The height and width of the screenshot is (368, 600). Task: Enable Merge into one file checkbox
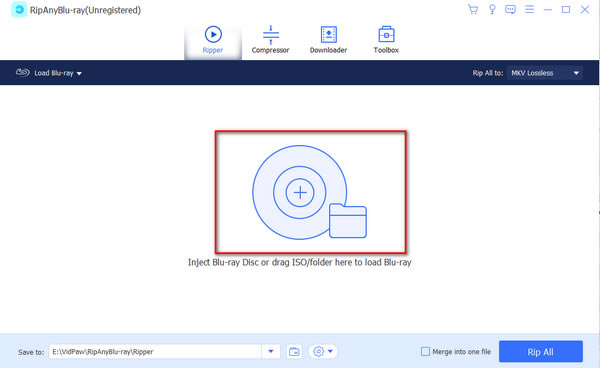tap(426, 352)
